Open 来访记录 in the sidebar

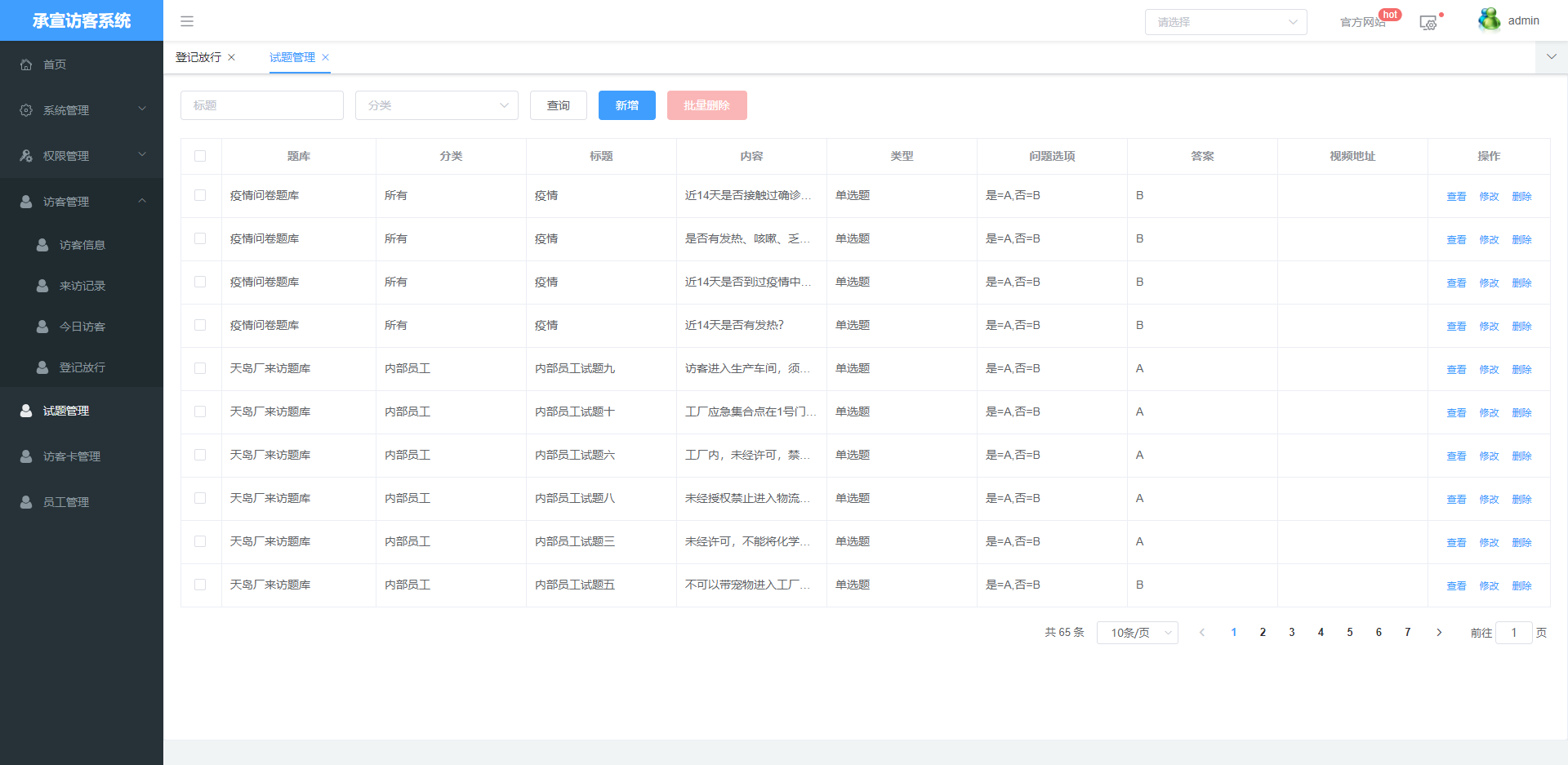[82, 286]
